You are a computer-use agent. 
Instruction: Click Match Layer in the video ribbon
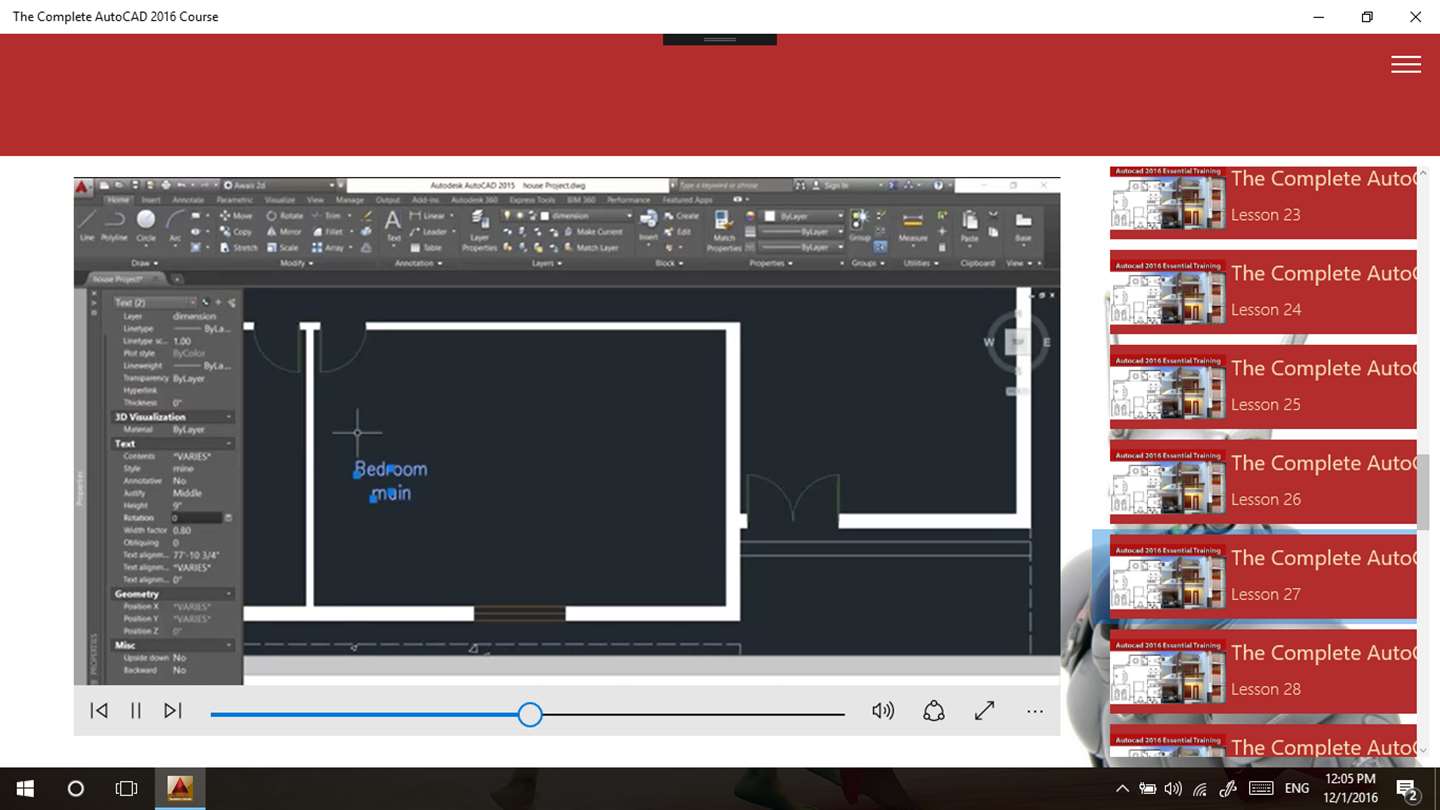point(592,247)
